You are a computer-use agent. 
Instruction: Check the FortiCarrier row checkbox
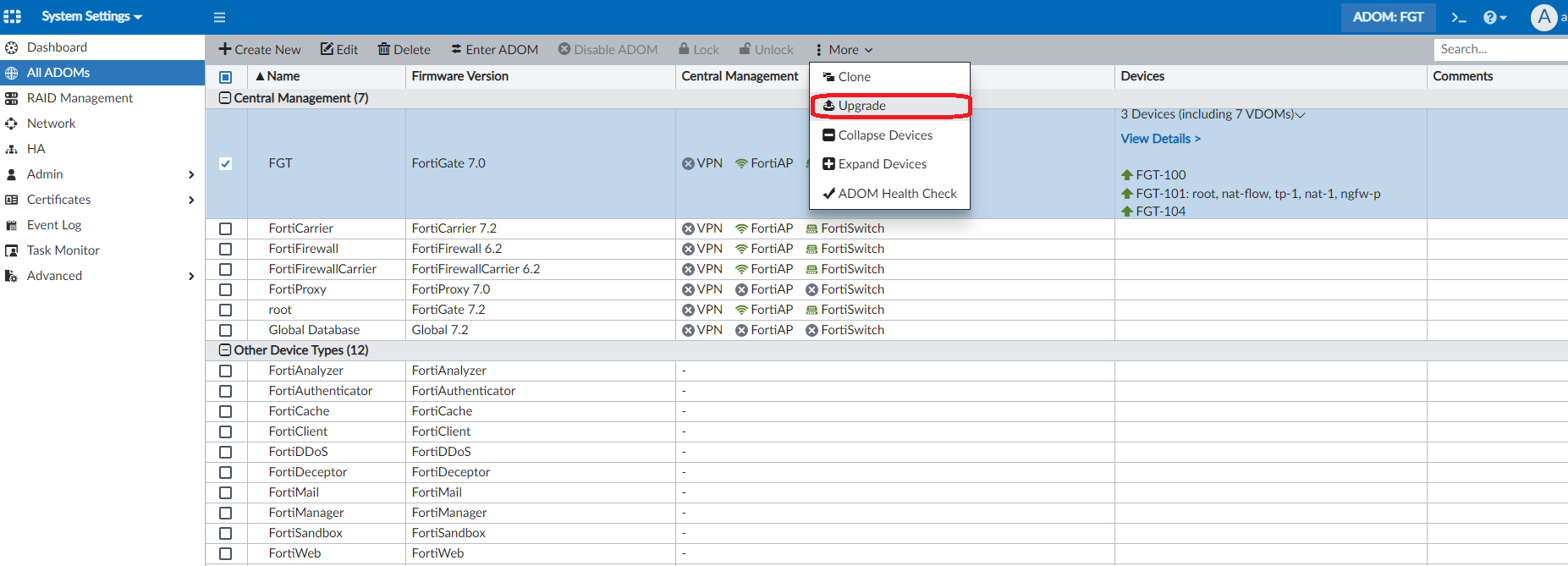[x=225, y=228]
